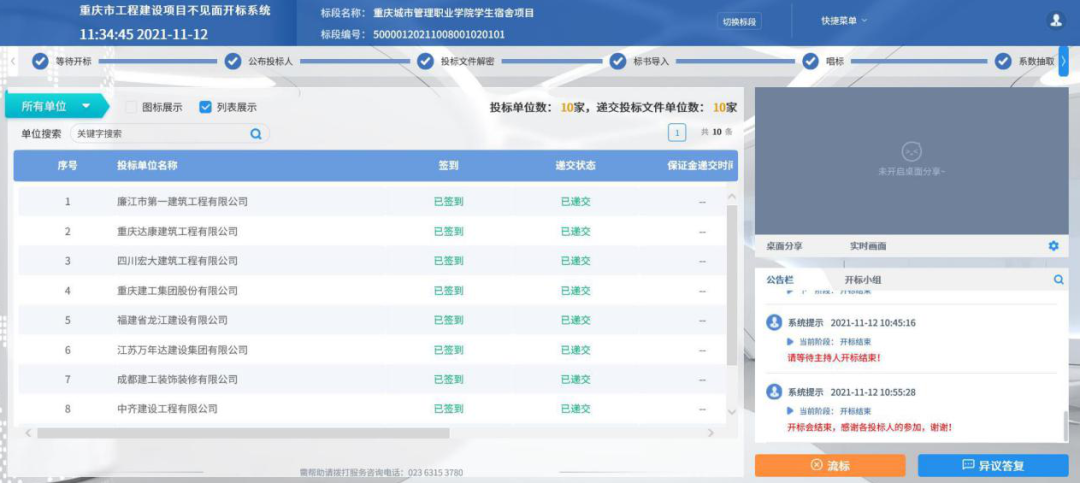Click the table's horizontal scrollbar

point(243,433)
